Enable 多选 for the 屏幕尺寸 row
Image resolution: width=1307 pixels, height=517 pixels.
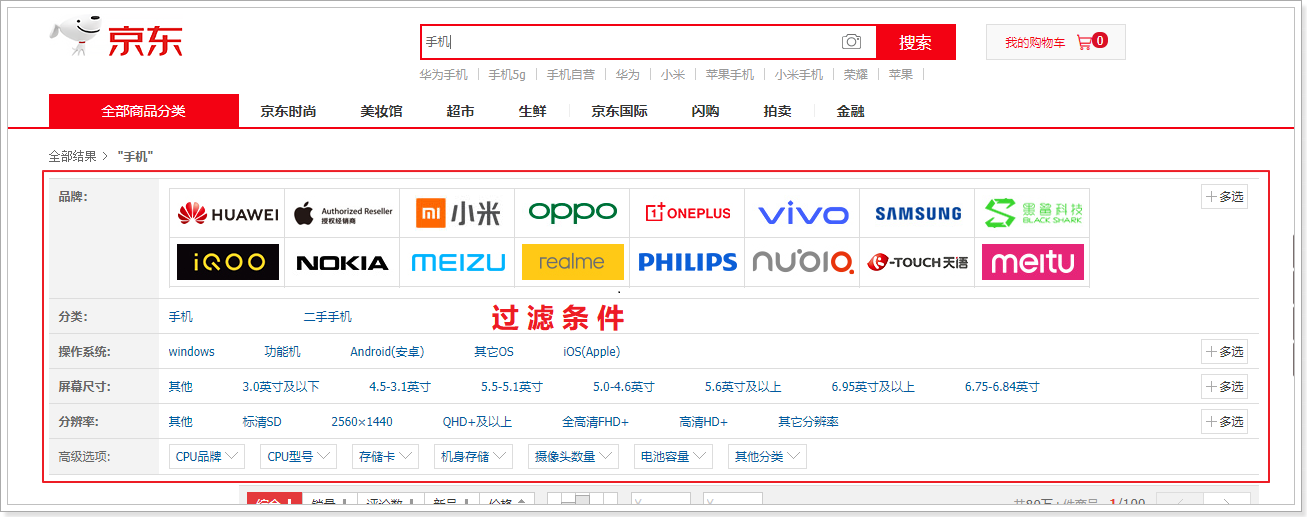1224,387
